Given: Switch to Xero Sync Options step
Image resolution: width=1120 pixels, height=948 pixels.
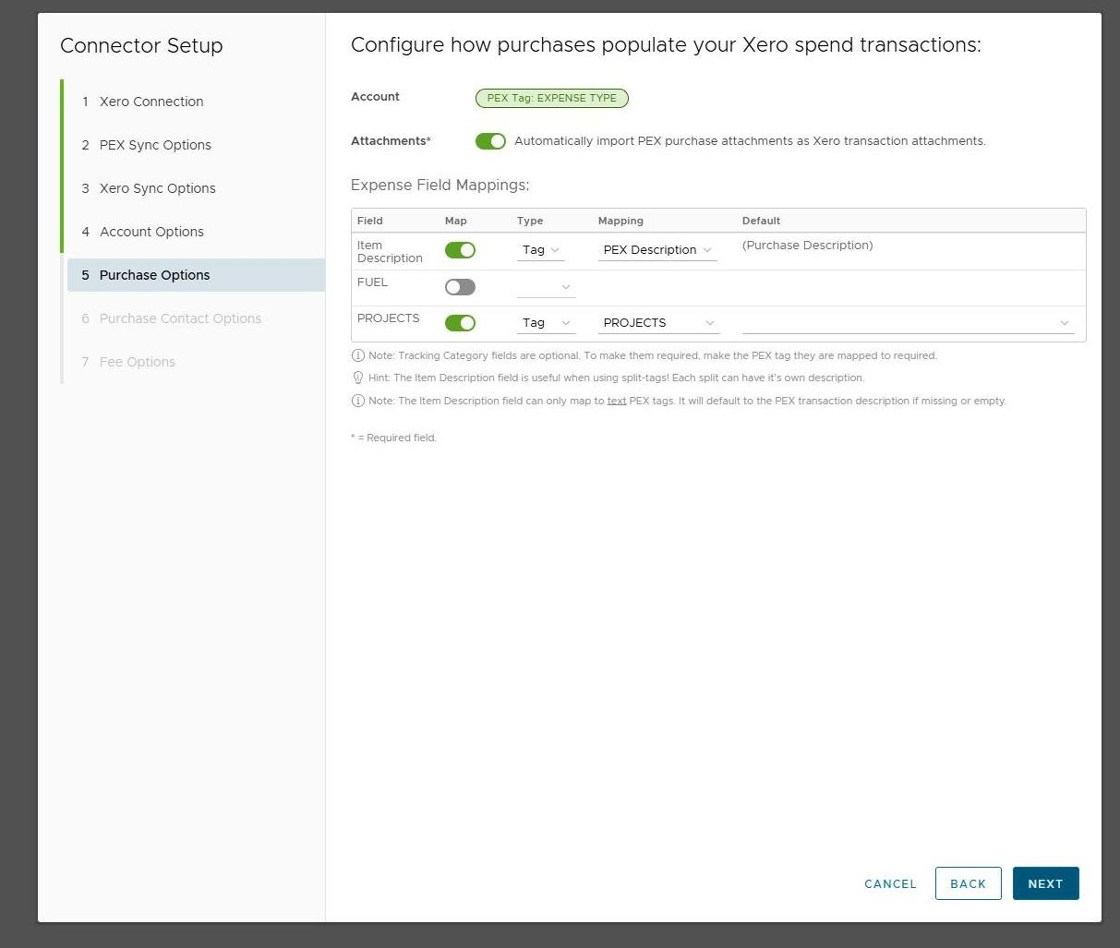Looking at the screenshot, I should click(157, 188).
